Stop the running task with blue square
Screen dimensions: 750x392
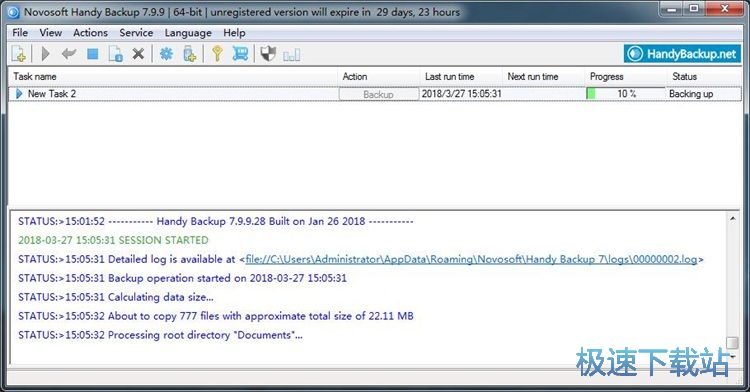pyautogui.click(x=93, y=54)
